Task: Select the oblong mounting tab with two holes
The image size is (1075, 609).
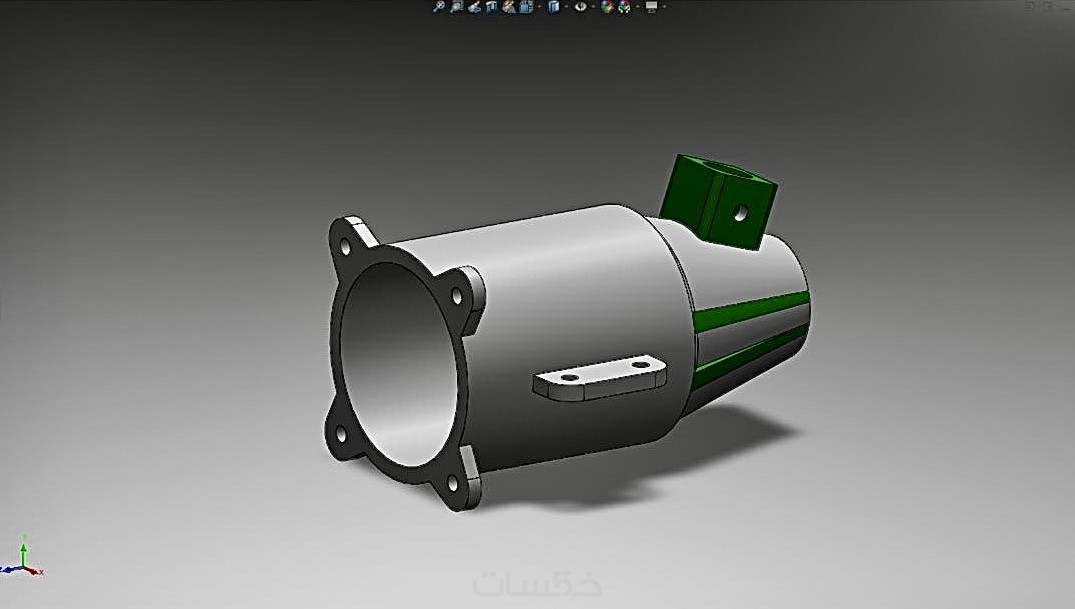Action: (599, 377)
